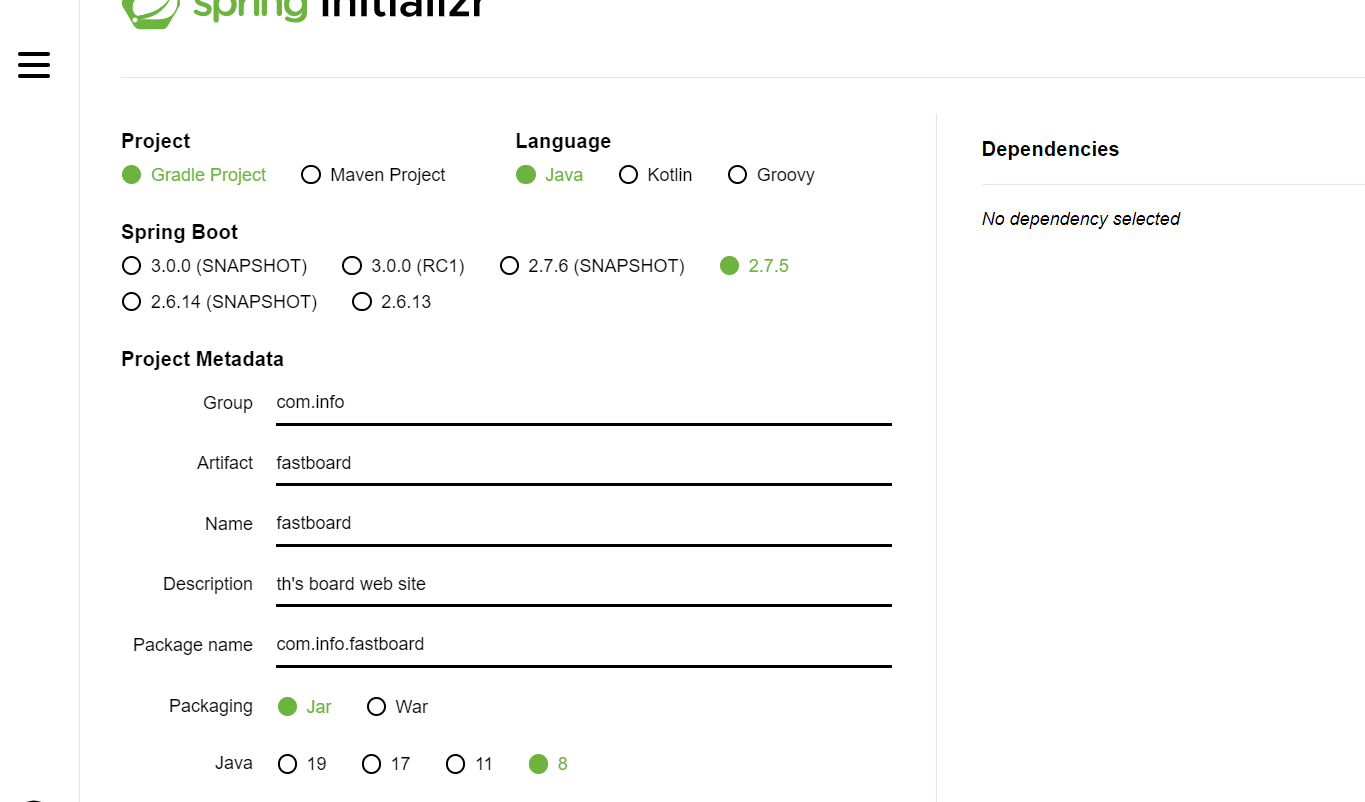Edit the Description field
The image size is (1365, 802).
[x=584, y=584]
